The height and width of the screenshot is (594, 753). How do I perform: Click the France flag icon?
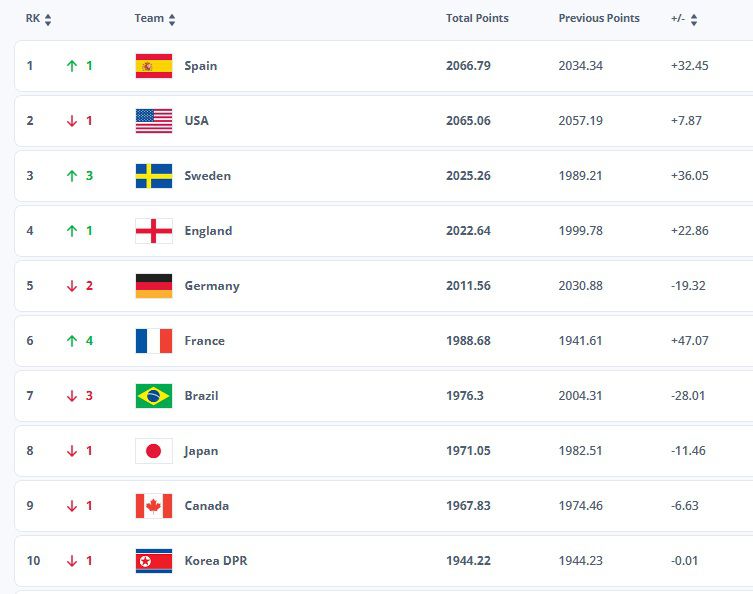pos(153,341)
